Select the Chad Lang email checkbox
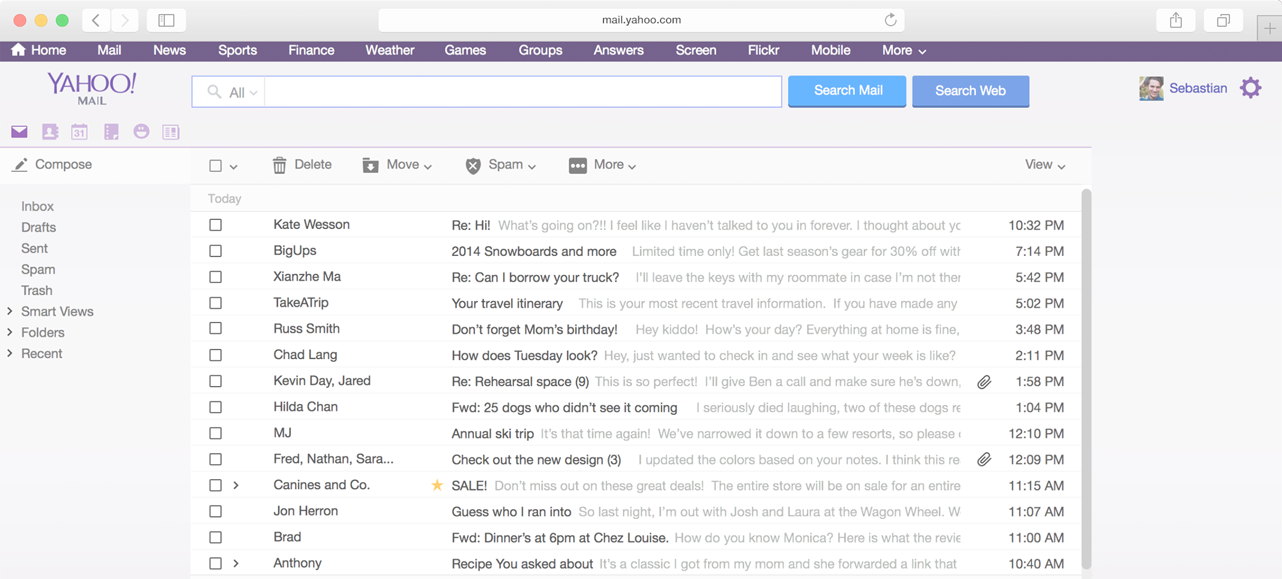 (215, 355)
